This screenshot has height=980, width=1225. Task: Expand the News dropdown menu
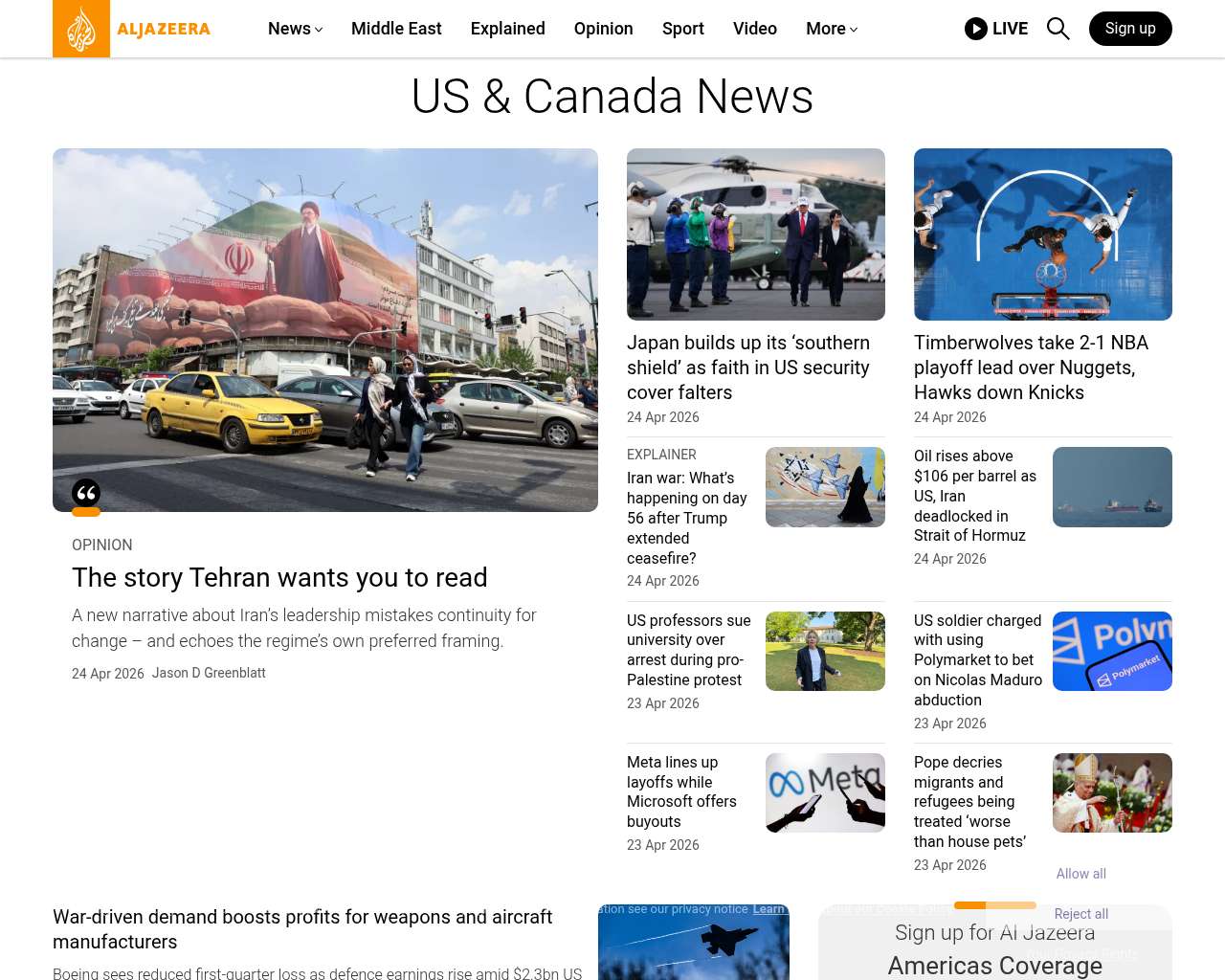(295, 29)
